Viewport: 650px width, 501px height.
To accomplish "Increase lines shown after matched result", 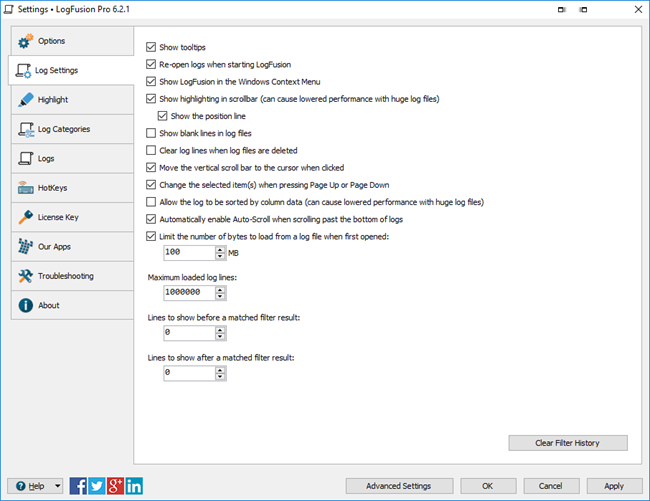I will [220, 370].
